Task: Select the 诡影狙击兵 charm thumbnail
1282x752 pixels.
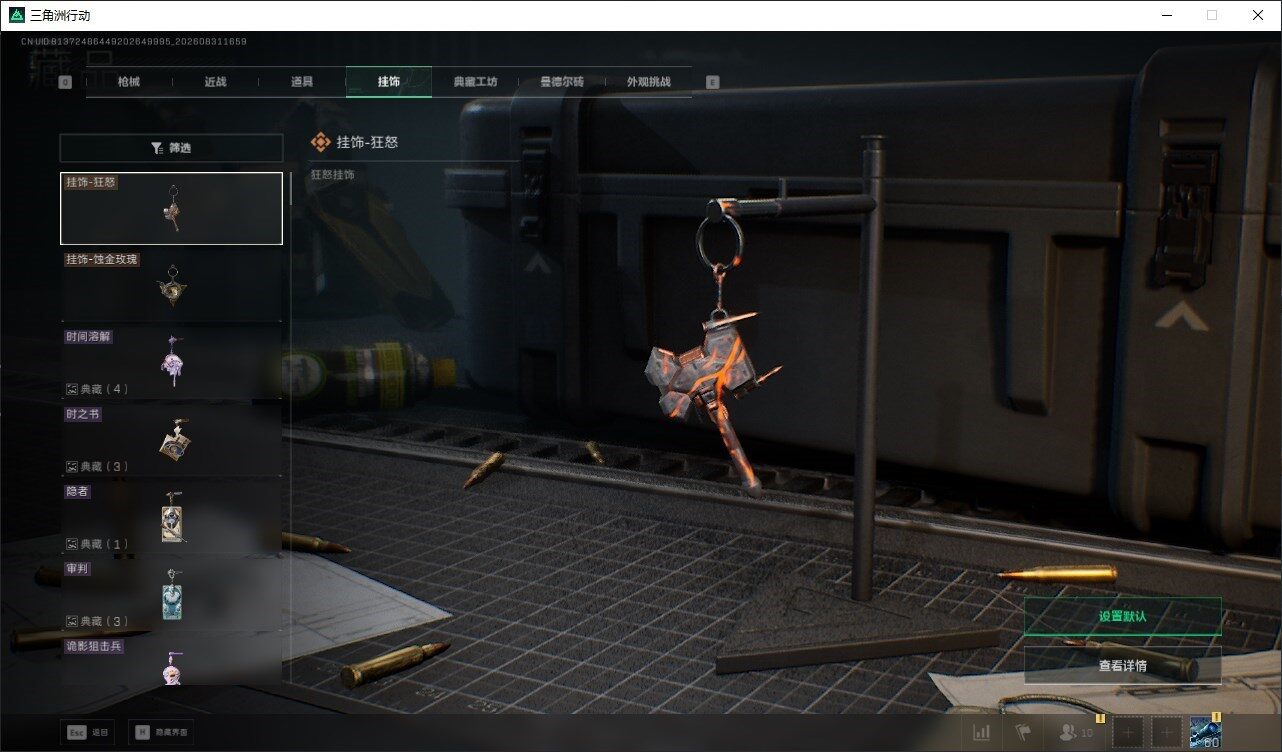Action: (171, 661)
